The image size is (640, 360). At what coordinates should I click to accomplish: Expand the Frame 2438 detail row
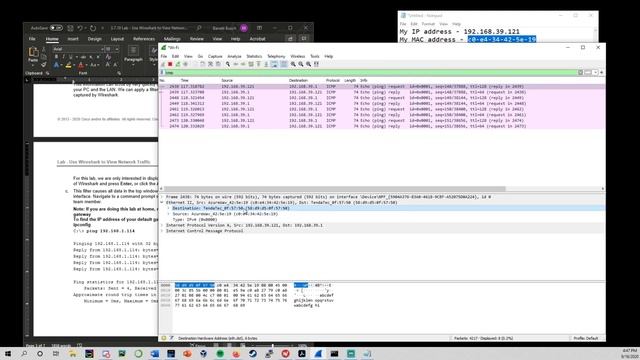pos(162,197)
